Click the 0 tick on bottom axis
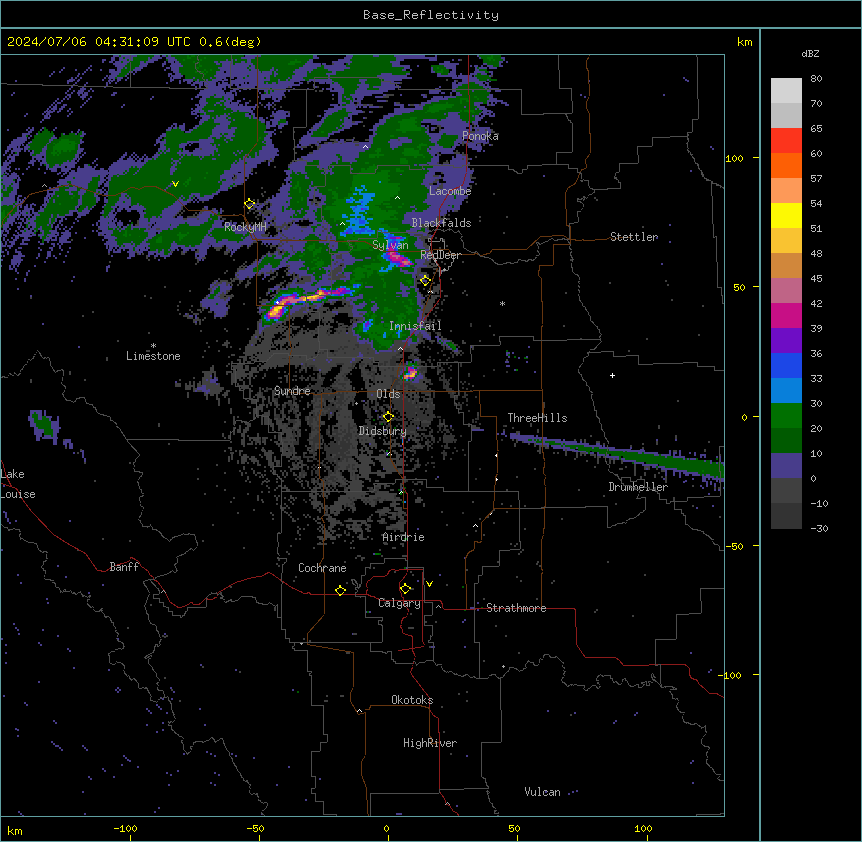 [x=386, y=828]
